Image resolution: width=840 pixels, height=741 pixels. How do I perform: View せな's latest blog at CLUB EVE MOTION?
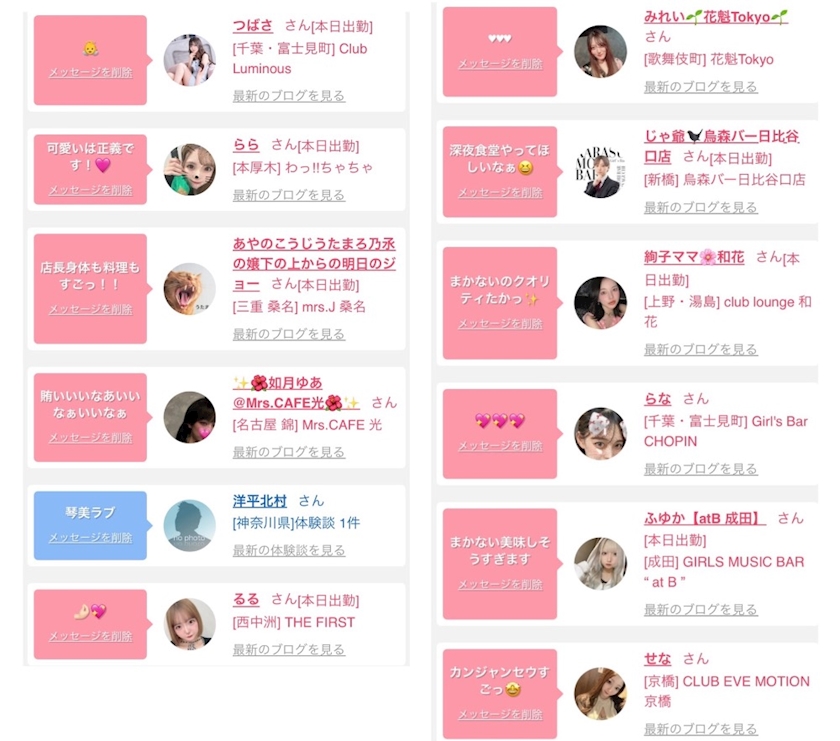coord(700,729)
